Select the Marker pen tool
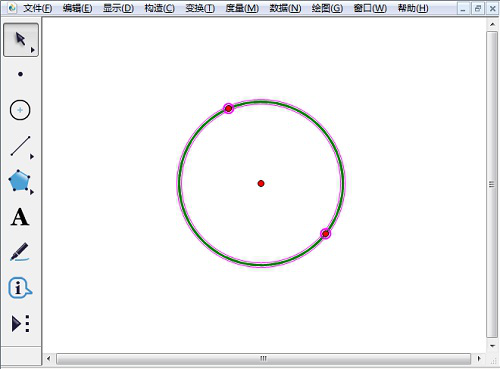500x369 pixels. point(19,252)
